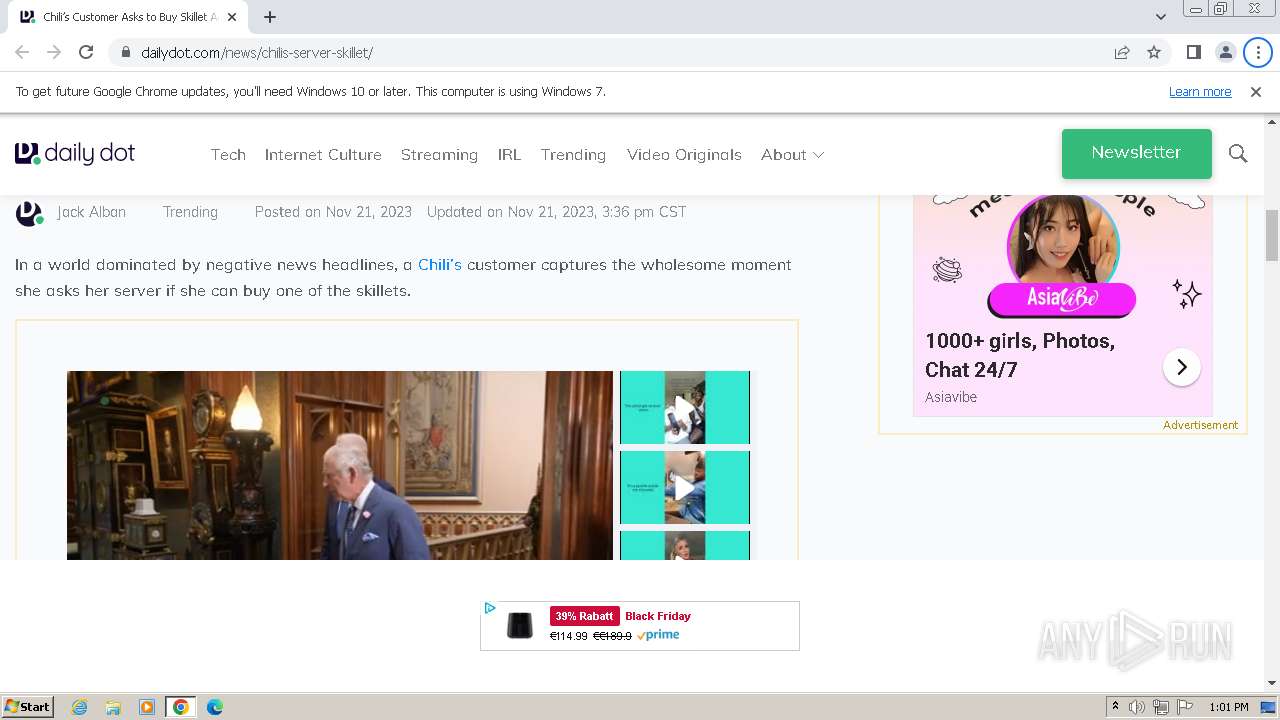Share this page via the share icon
The width and height of the screenshot is (1280, 720).
(x=1122, y=52)
